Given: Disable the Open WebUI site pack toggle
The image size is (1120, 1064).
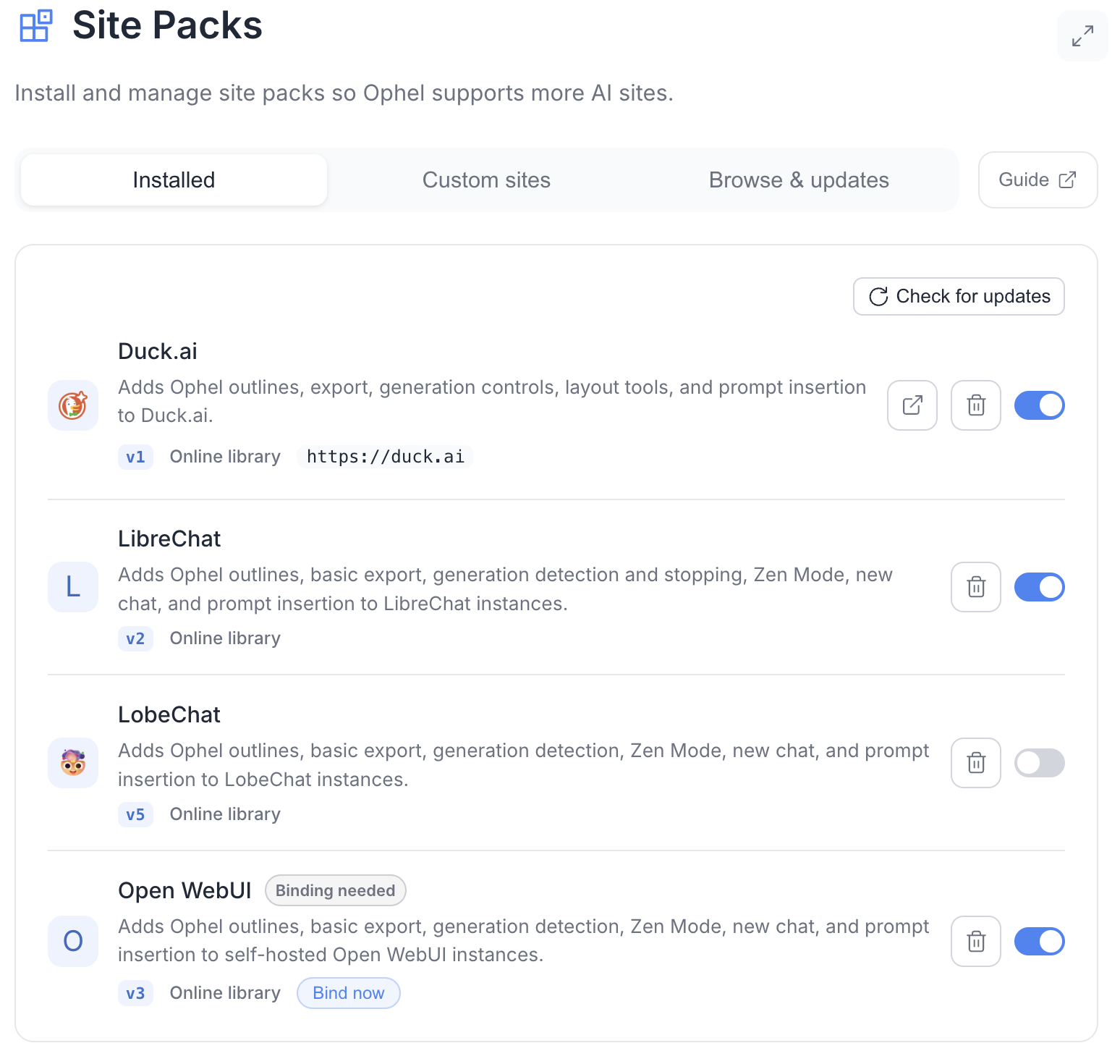Looking at the screenshot, I should point(1039,941).
